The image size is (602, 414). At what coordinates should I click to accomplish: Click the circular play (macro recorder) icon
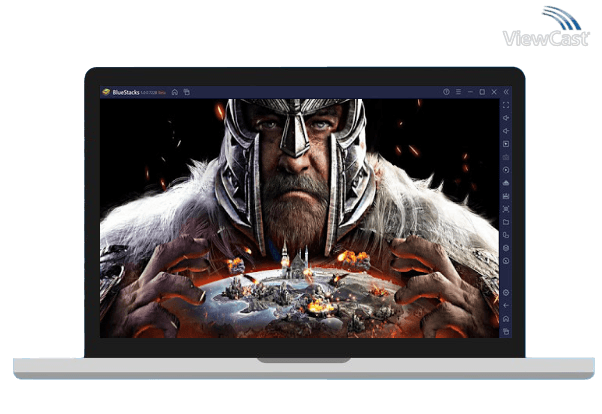coord(506,170)
